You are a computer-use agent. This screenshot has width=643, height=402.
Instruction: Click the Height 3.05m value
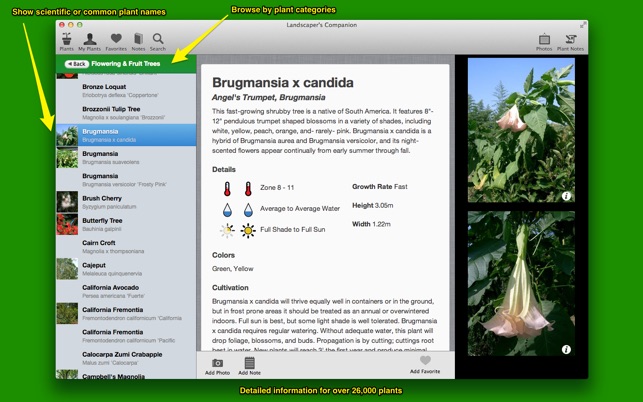coord(372,205)
